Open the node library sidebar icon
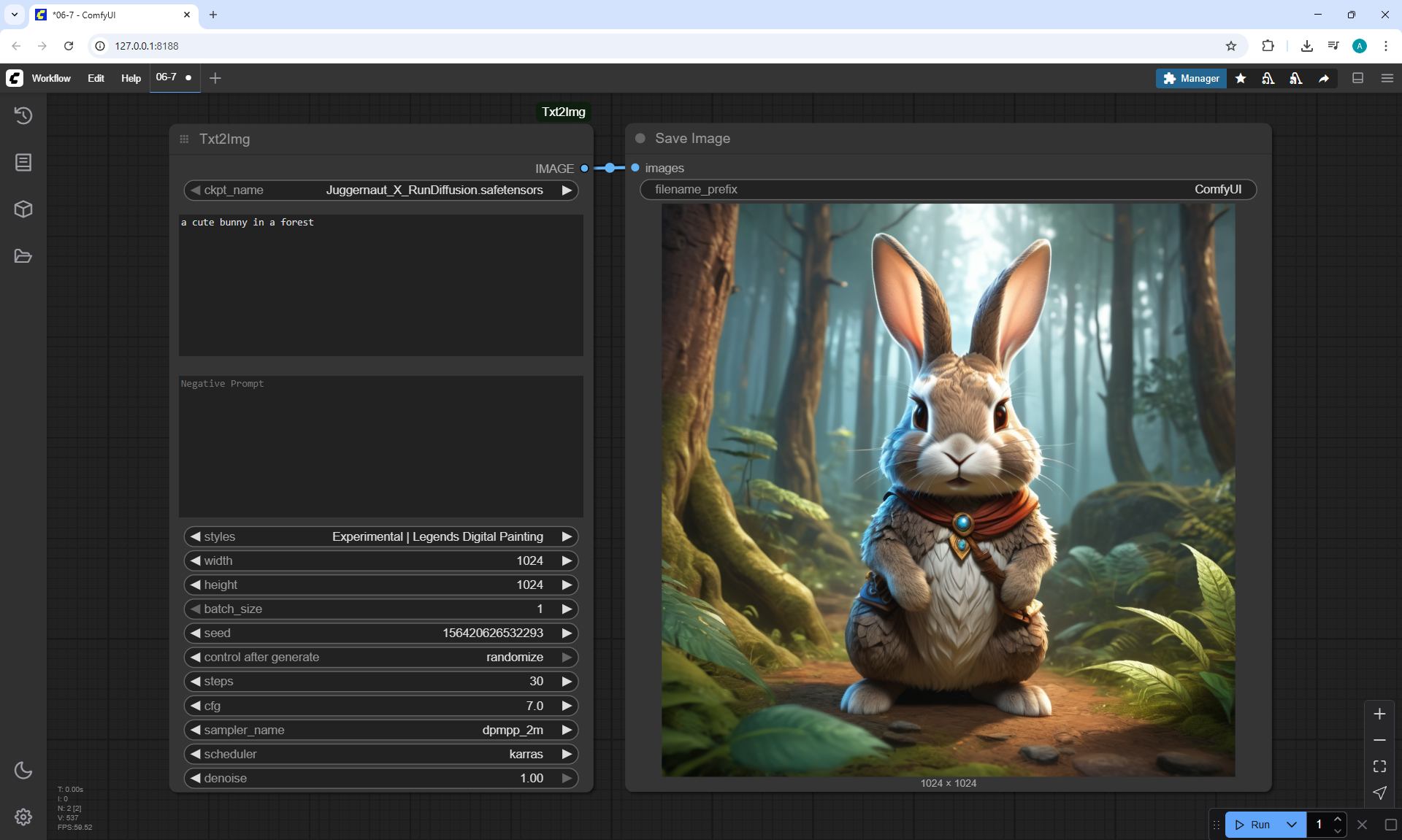The height and width of the screenshot is (840, 1402). [23, 162]
